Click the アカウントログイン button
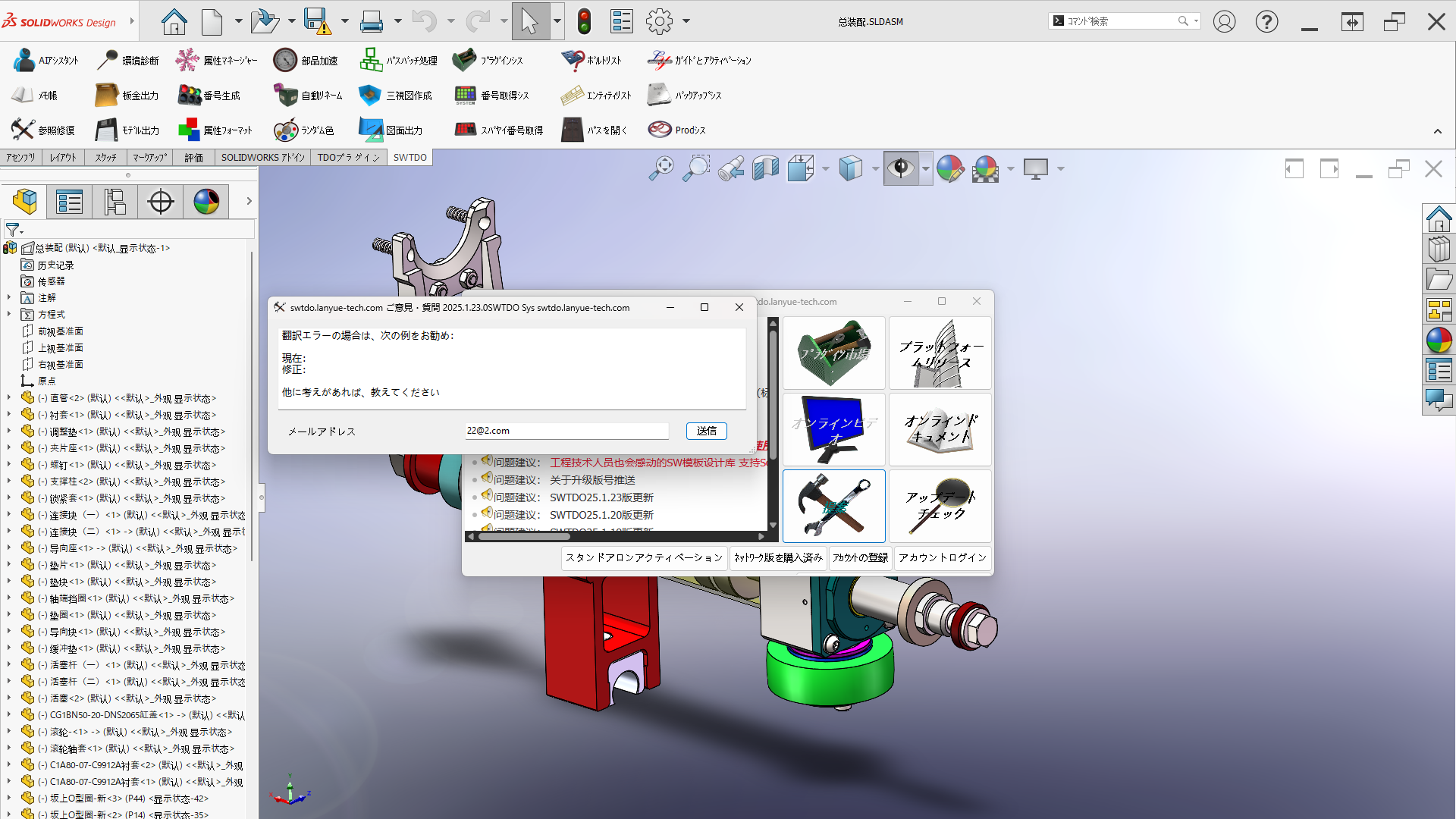This screenshot has width=1456, height=819. [942, 558]
